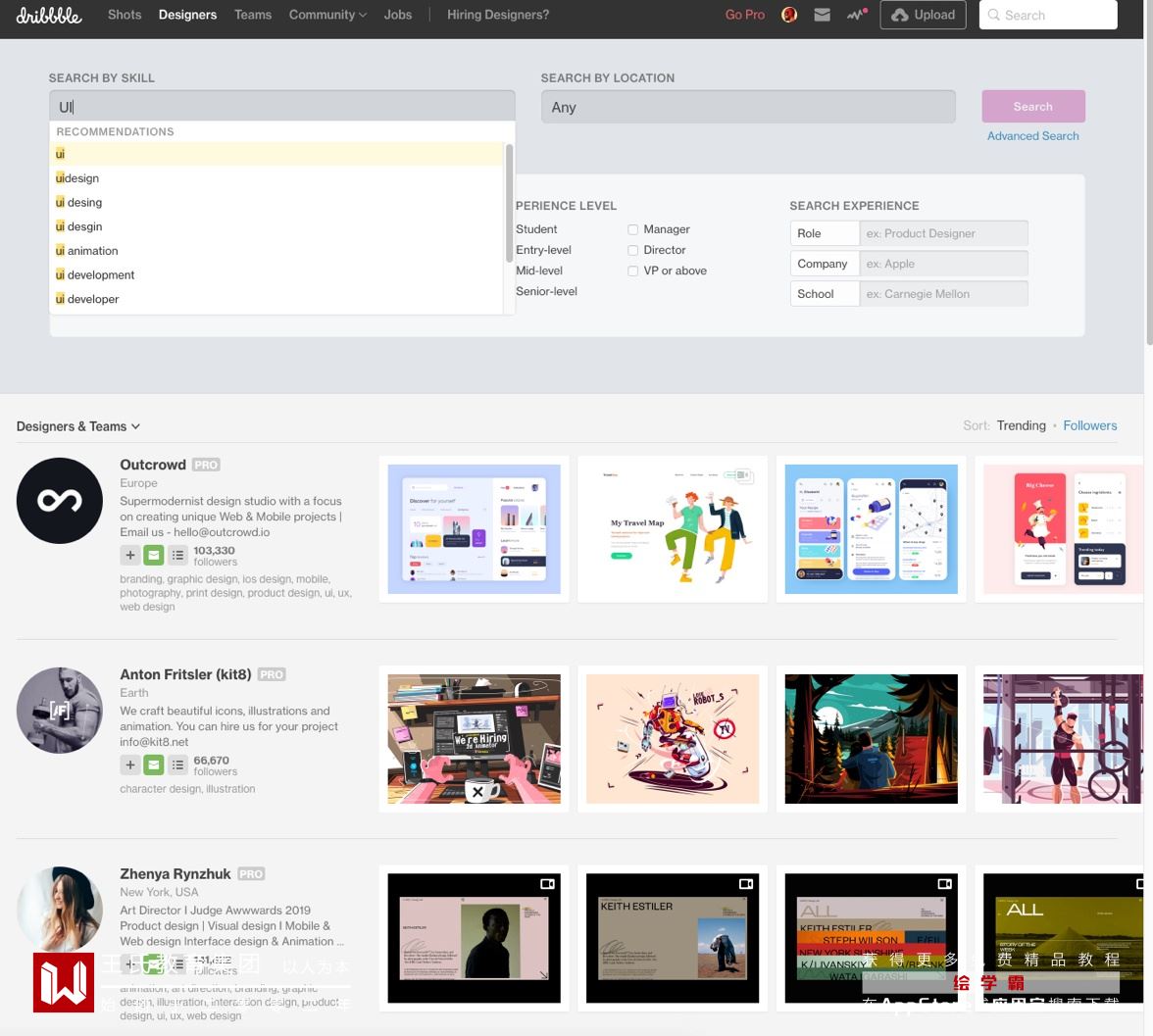Open Outcrowd's purple dashboard shot
Image resolution: width=1153 pixels, height=1036 pixels.
click(475, 528)
